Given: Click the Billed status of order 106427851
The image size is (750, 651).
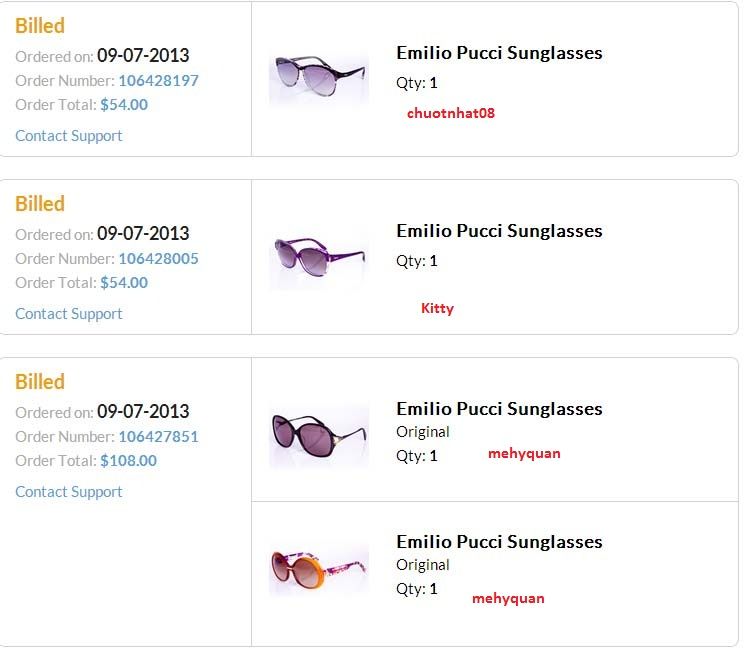Looking at the screenshot, I should tap(40, 382).
